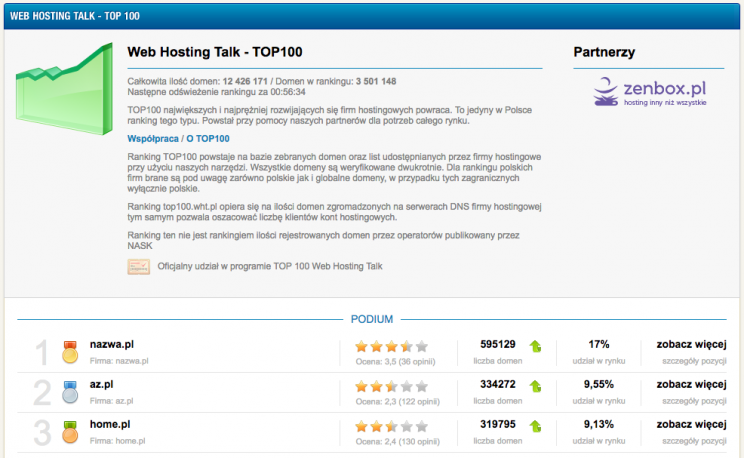
Task: Click total domains count 12 426 171
Action: pyautogui.click(x=245, y=81)
